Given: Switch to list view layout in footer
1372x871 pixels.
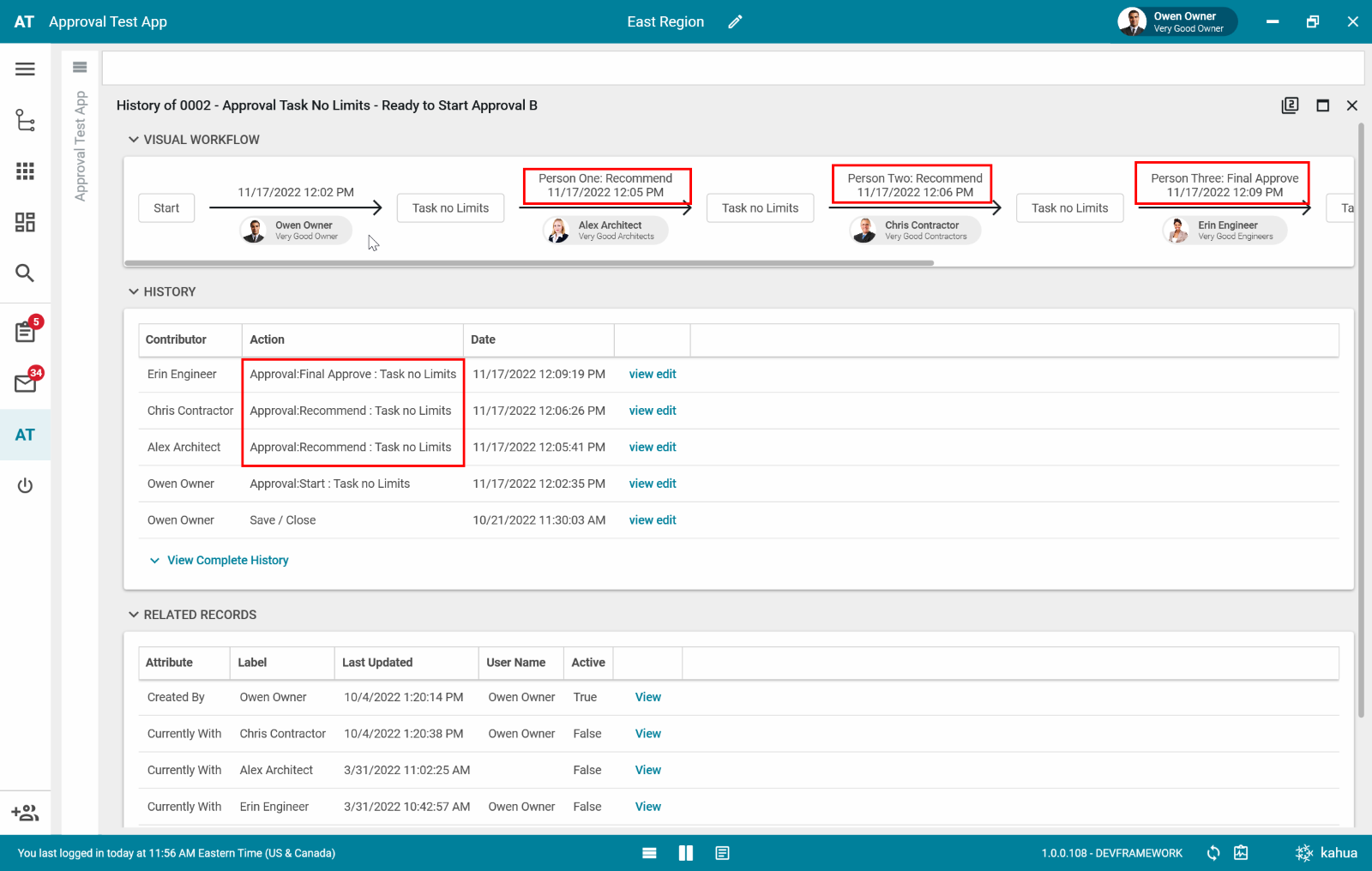Looking at the screenshot, I should [x=649, y=853].
